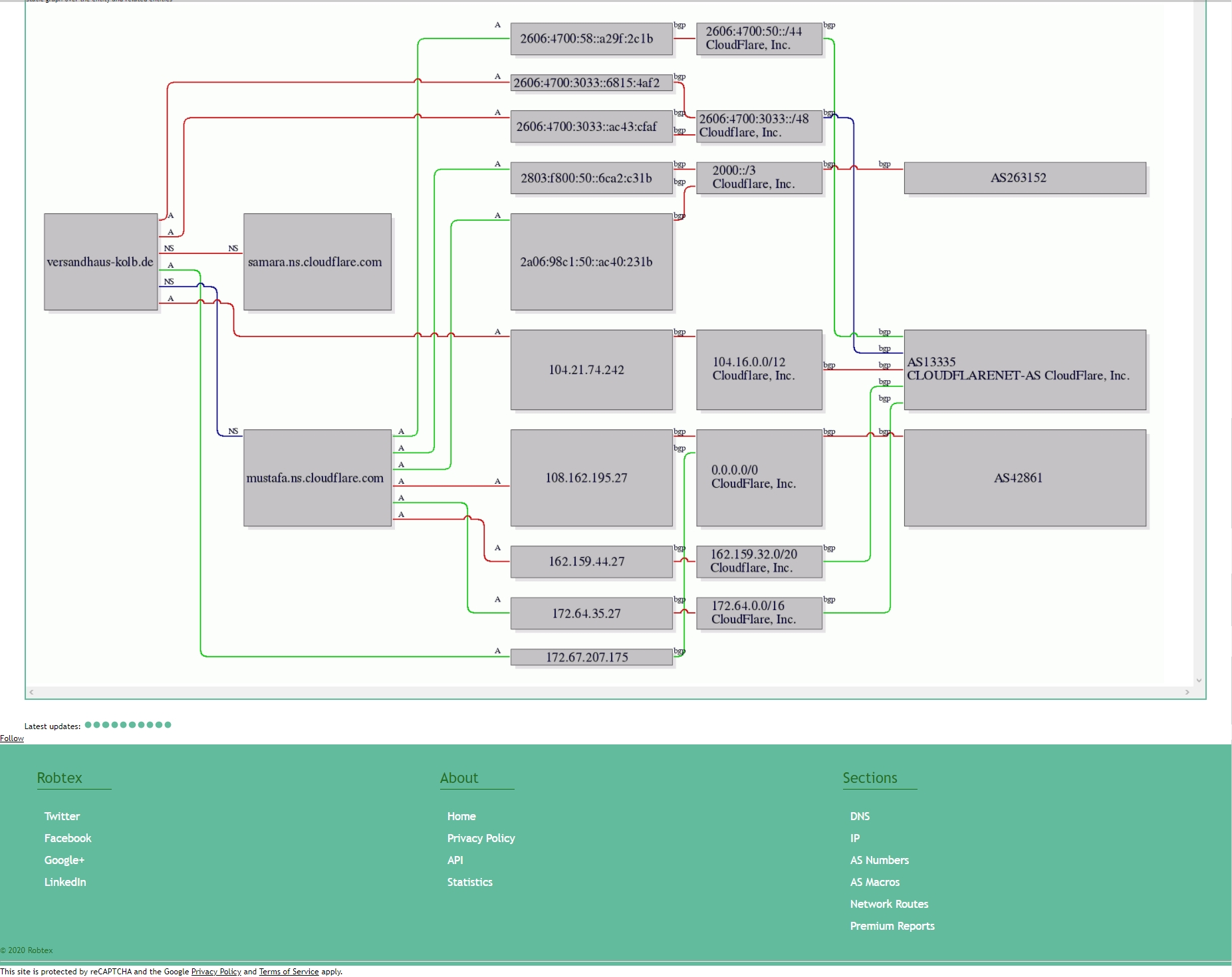This screenshot has height=977, width=1232.
Task: Open the Google+ footer link
Action: (x=64, y=860)
